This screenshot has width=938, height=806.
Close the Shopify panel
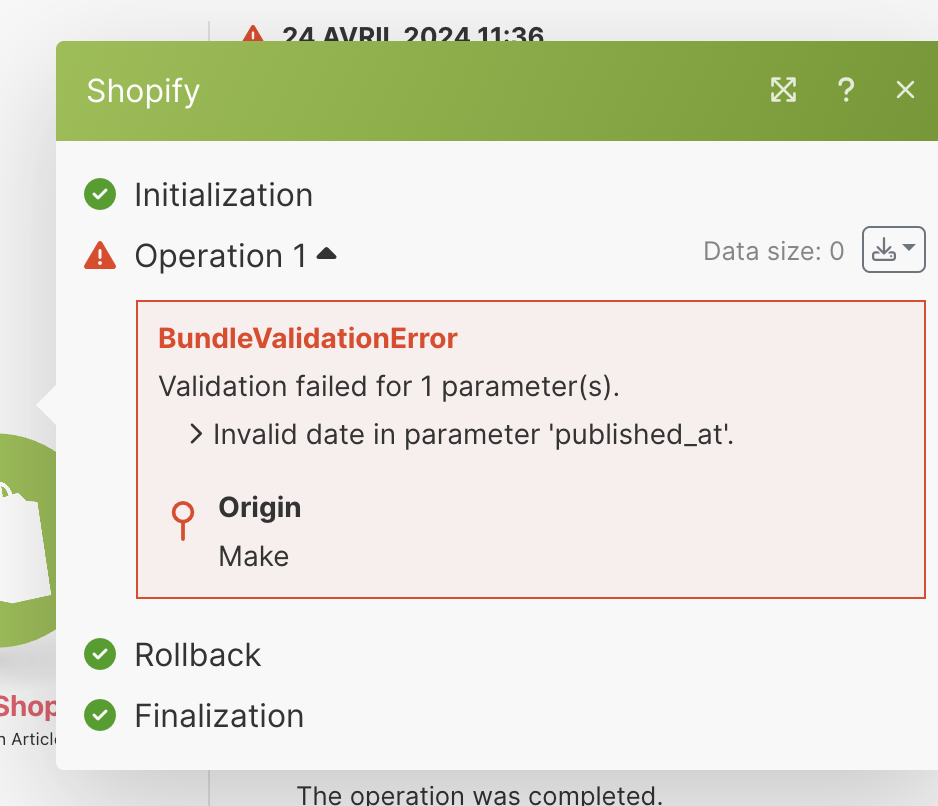[905, 90]
